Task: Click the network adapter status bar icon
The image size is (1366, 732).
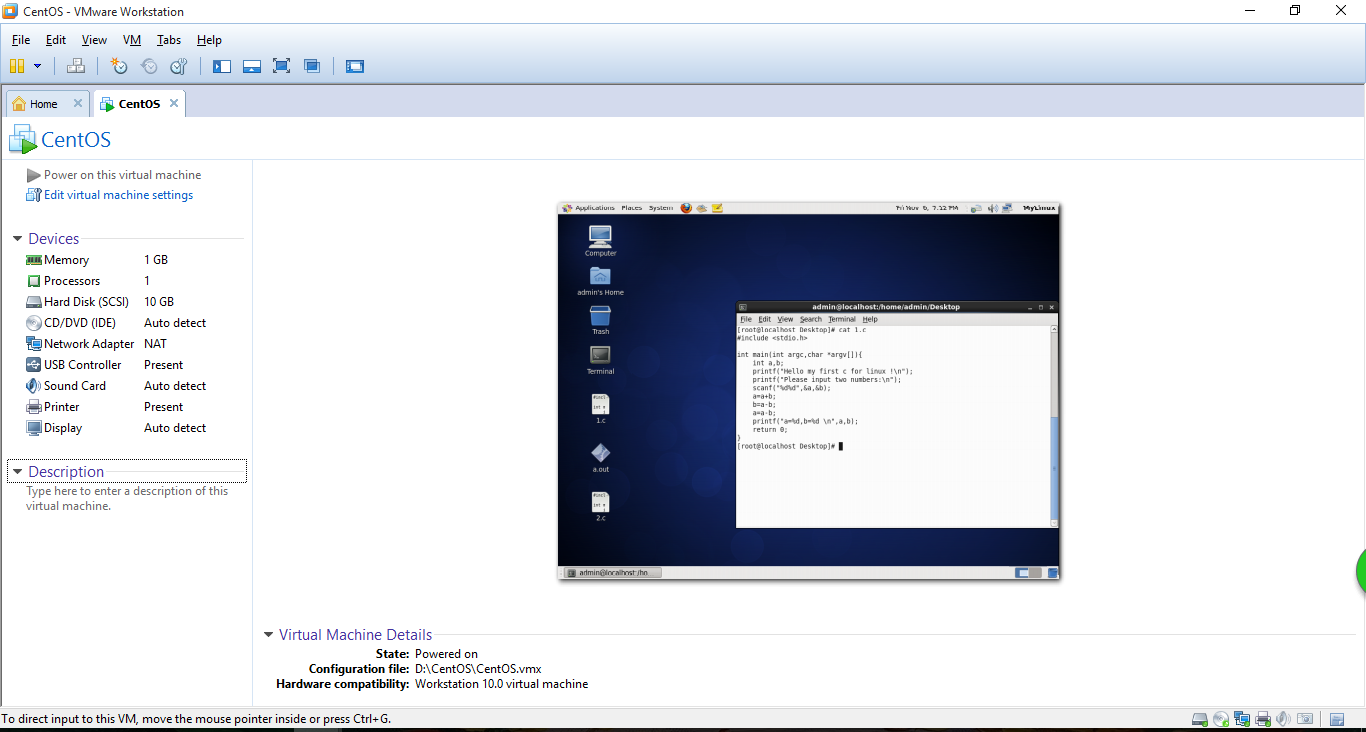Action: tap(1242, 719)
